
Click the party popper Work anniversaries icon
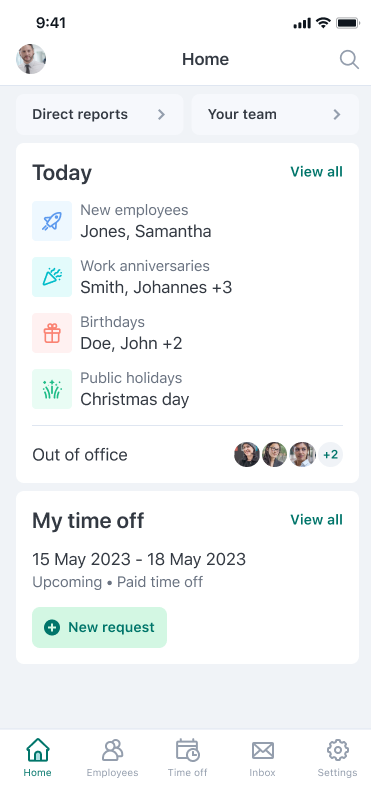point(52,277)
